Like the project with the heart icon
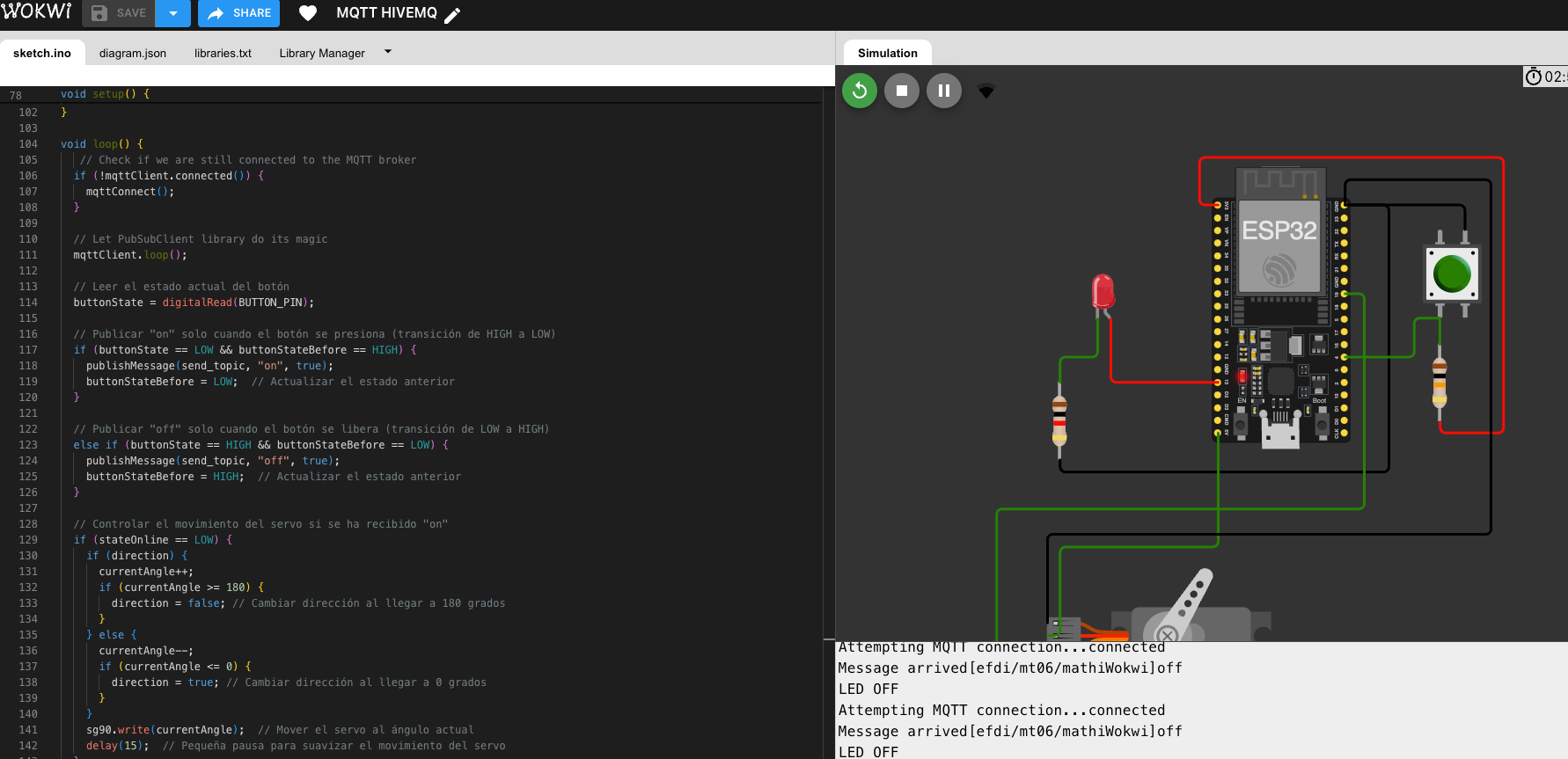The height and width of the screenshot is (759, 1568). click(308, 13)
